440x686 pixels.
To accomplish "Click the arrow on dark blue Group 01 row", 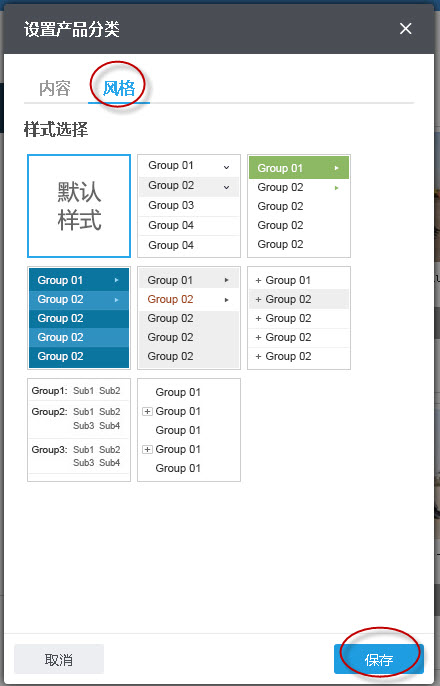I will tap(116, 280).
